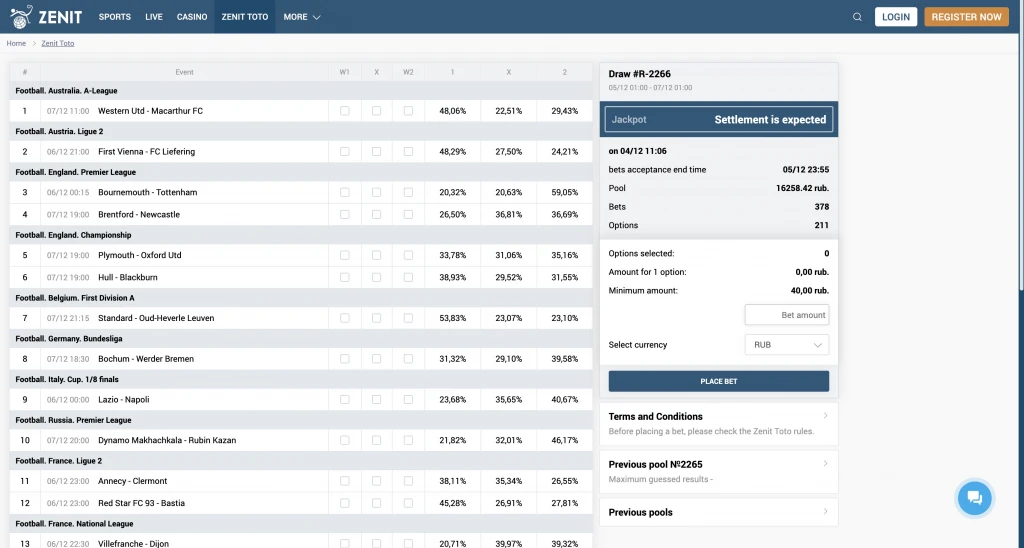
Task: Go to the CASINO section
Action: coord(192,17)
